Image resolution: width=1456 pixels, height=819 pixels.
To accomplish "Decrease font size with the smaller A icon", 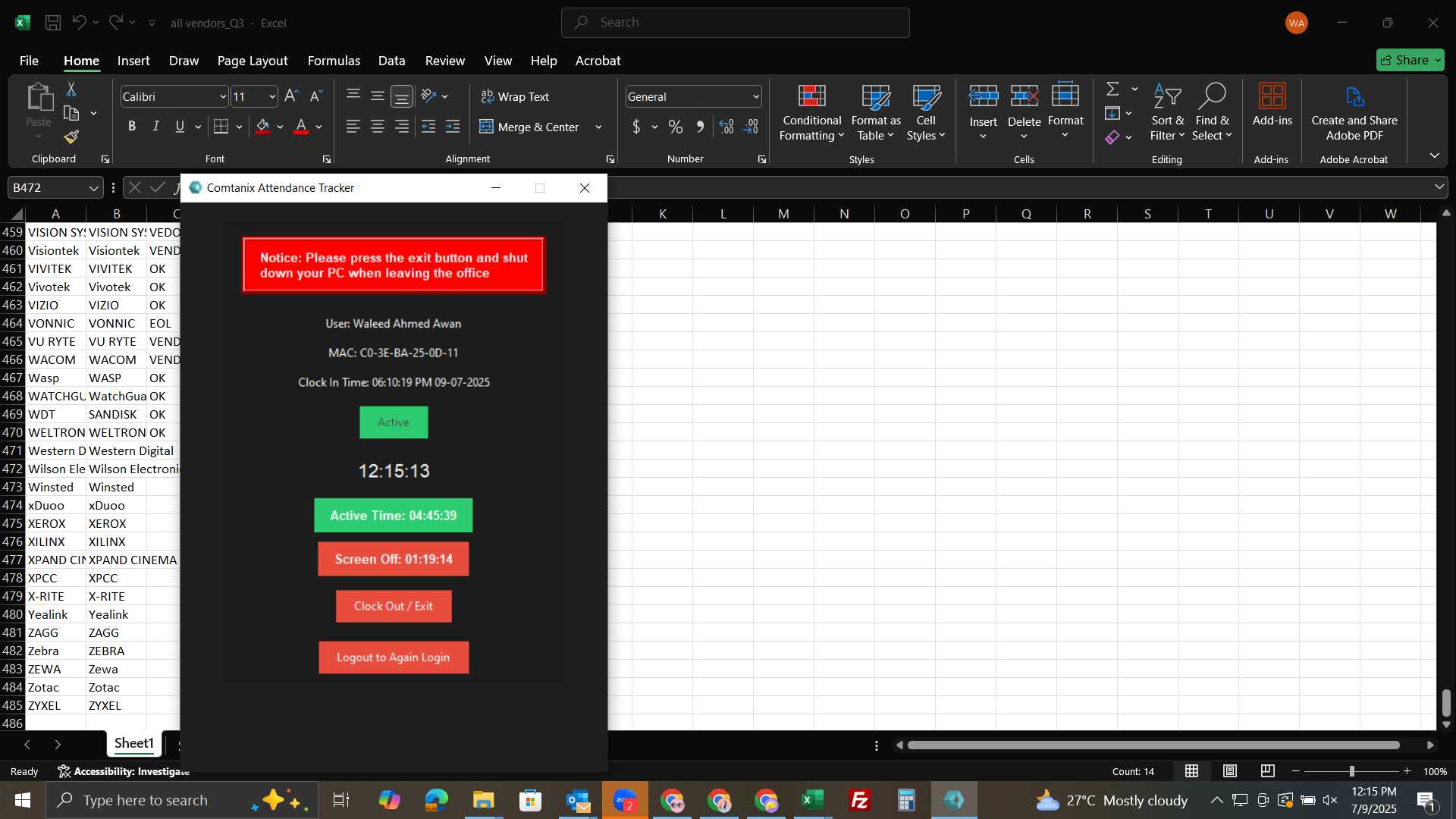I will pos(316,96).
